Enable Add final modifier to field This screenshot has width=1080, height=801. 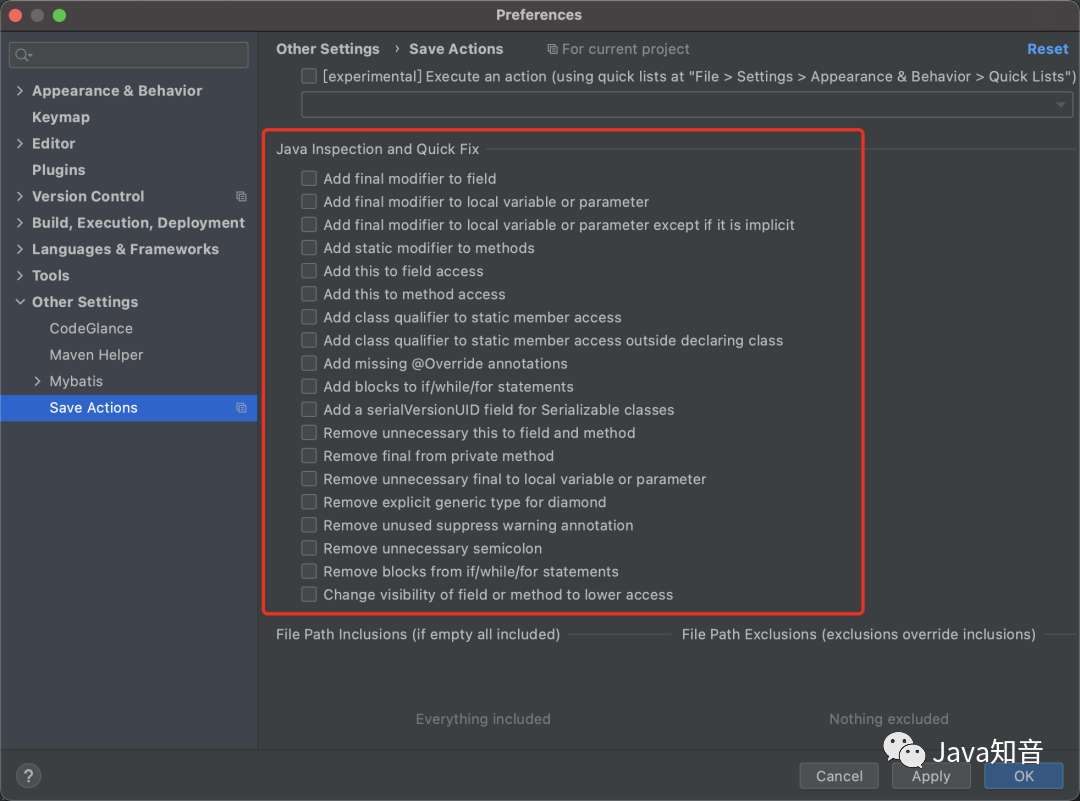tap(309, 179)
